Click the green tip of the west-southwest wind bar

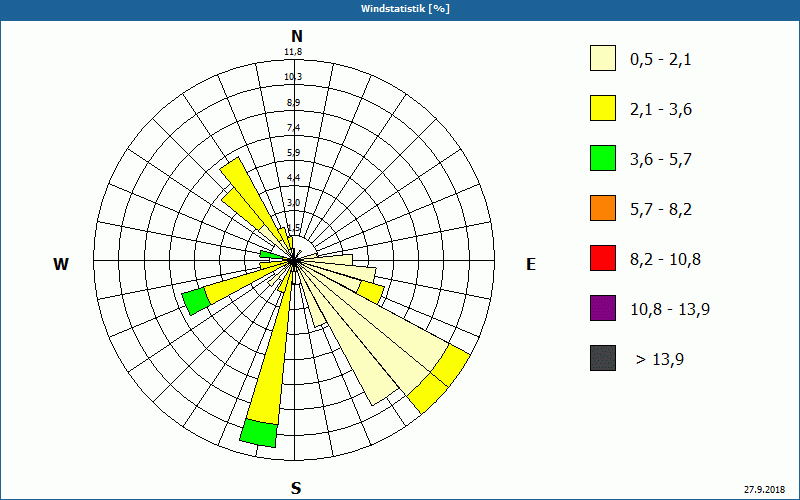coord(196,302)
